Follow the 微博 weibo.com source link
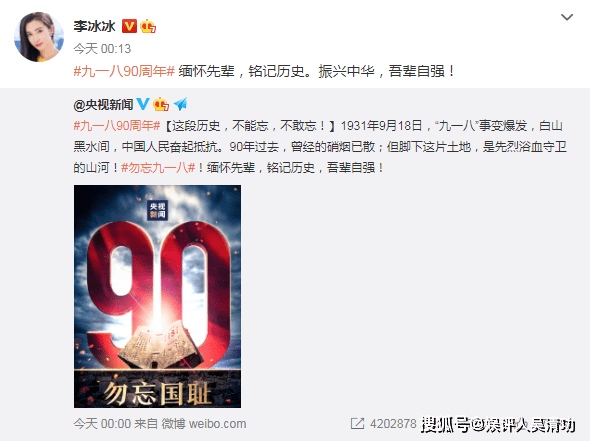Viewport: 590px width, 442px height. tap(204, 424)
